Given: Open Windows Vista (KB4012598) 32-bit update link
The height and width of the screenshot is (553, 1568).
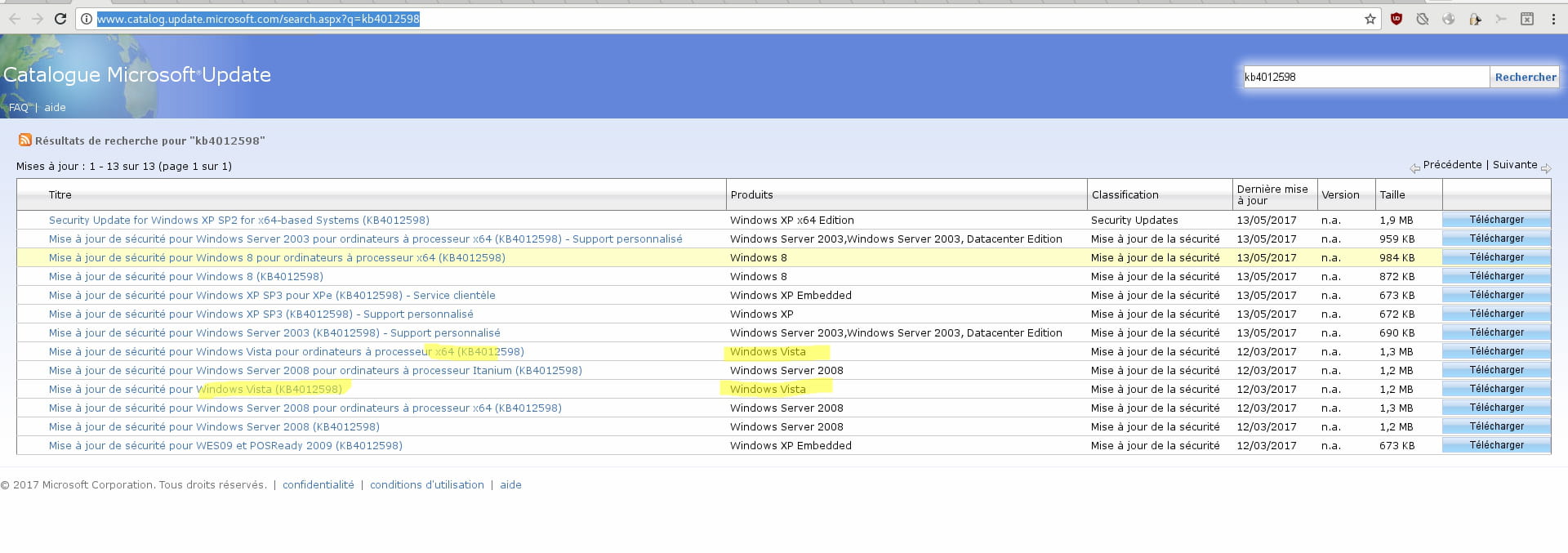Looking at the screenshot, I should tap(195, 389).
